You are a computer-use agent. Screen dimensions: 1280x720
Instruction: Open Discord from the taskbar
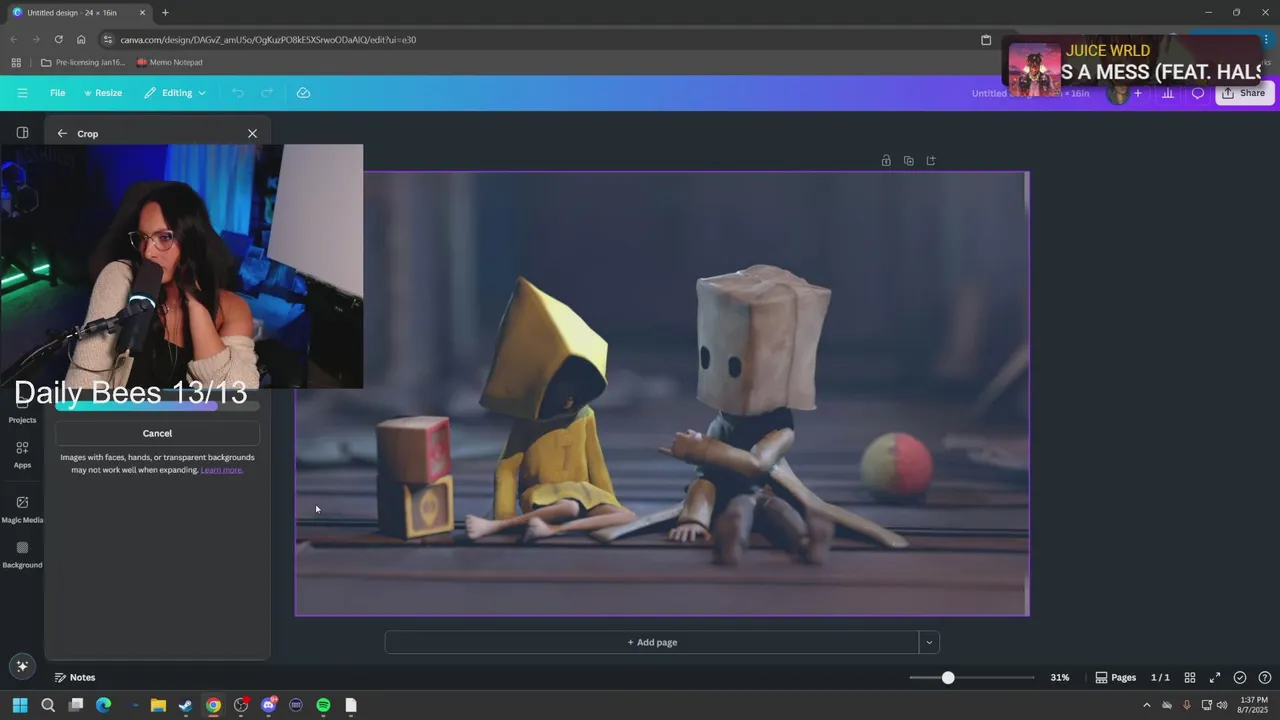coord(268,705)
